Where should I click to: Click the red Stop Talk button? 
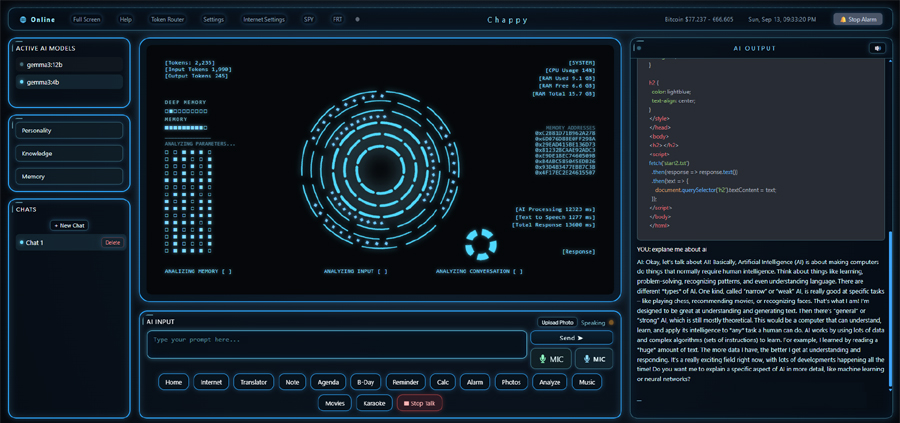coord(420,403)
